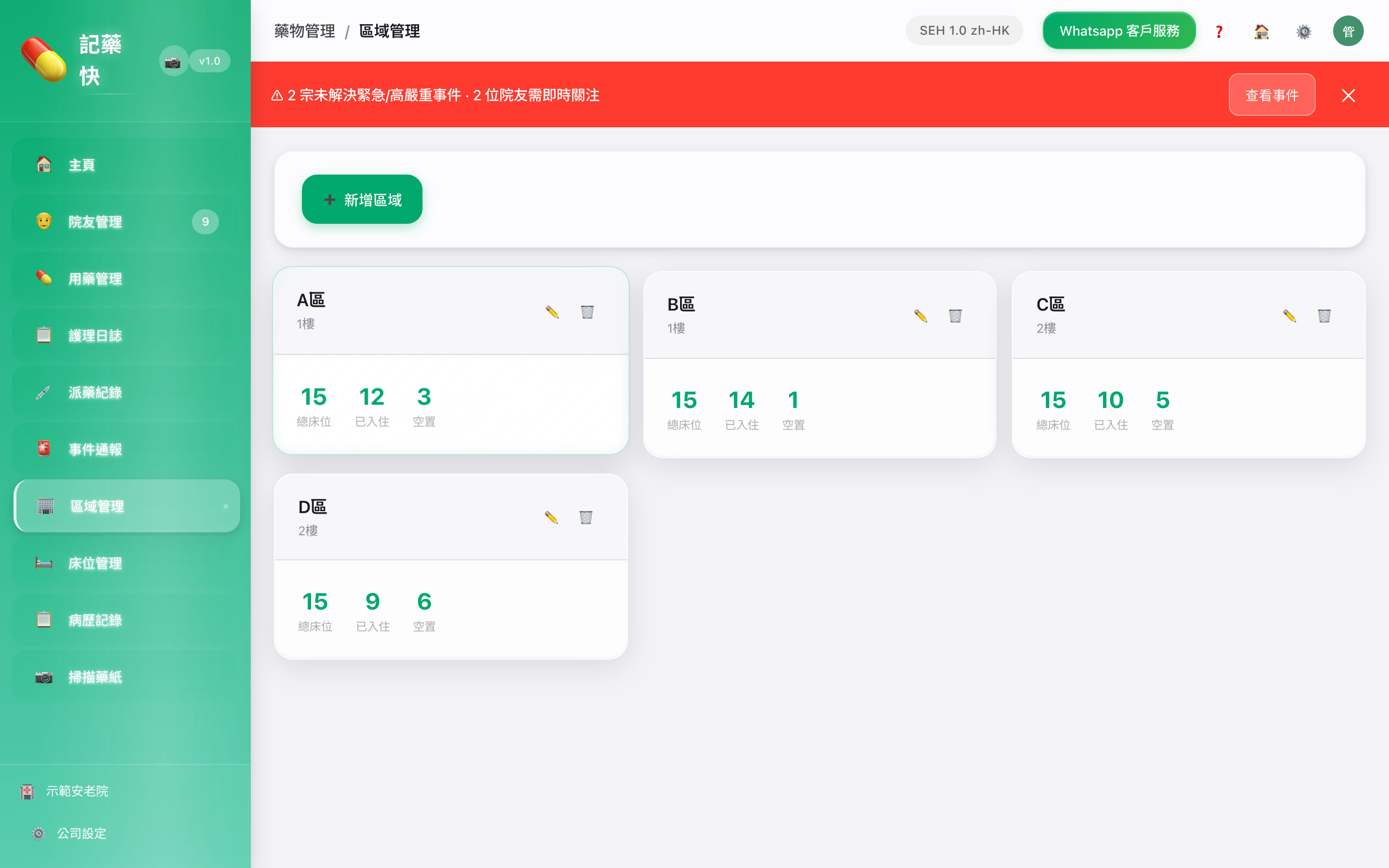Screen dimensions: 1389x868
Task: Click the gear icon beside 公司設定
Action: click(38, 834)
